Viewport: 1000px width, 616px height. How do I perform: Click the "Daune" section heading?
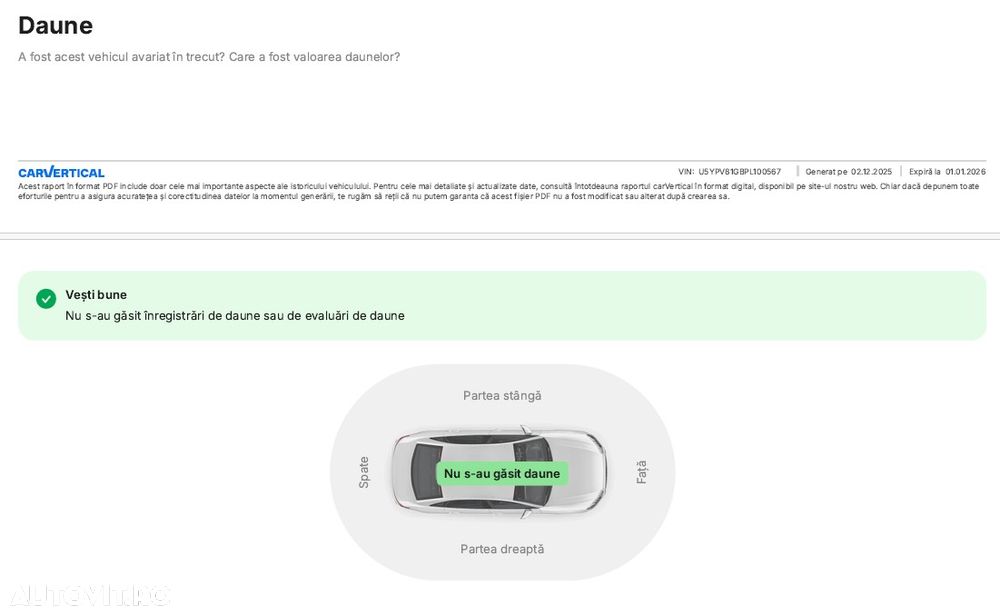click(56, 26)
